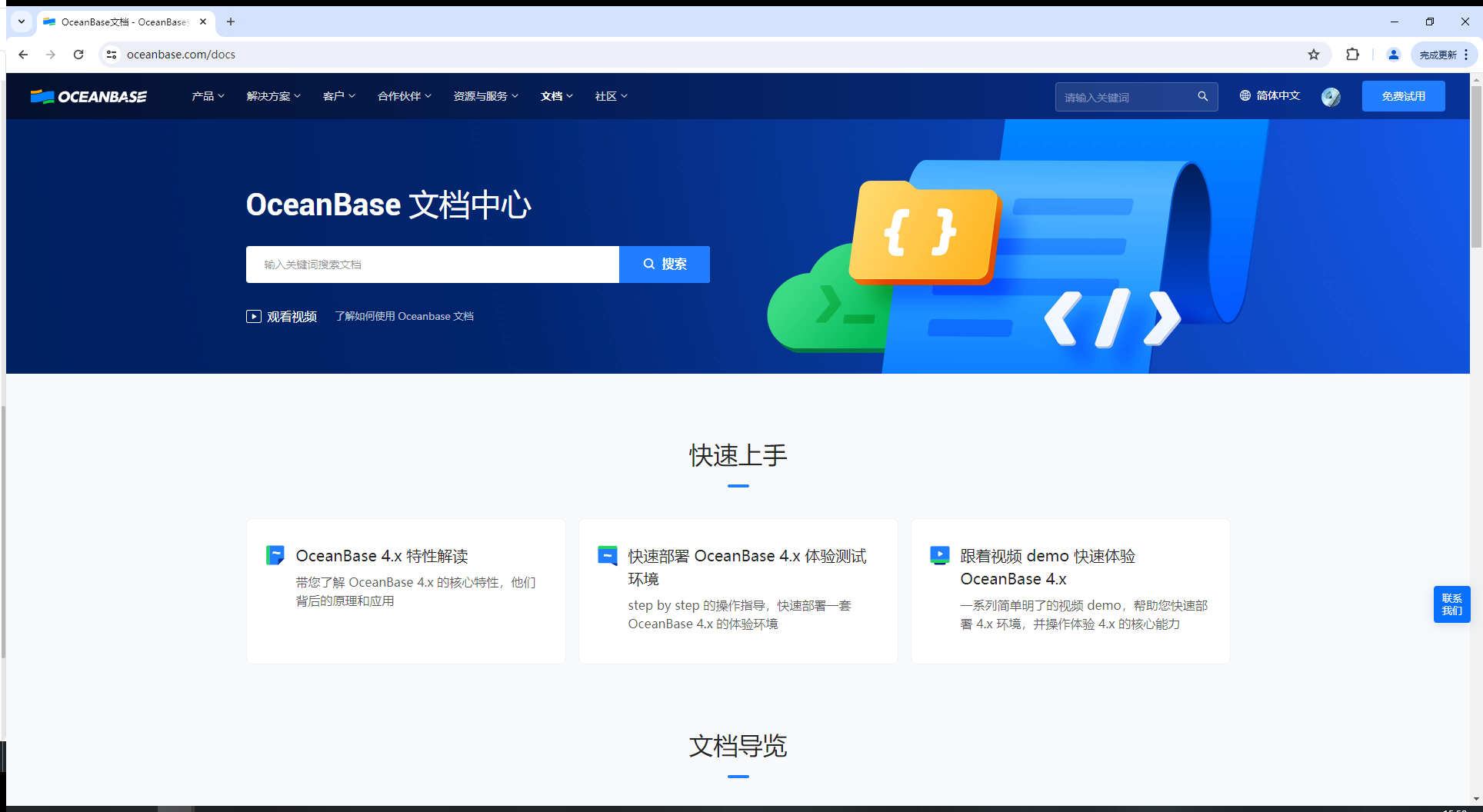Click the site information icon in address bar
Viewport: 1483px width, 812px height.
click(112, 55)
